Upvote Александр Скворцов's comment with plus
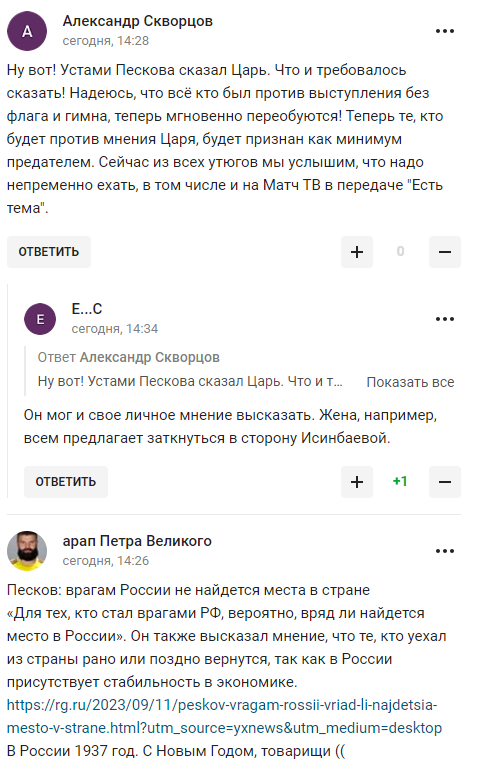Viewport: 481px width, 769px height. pos(357,252)
